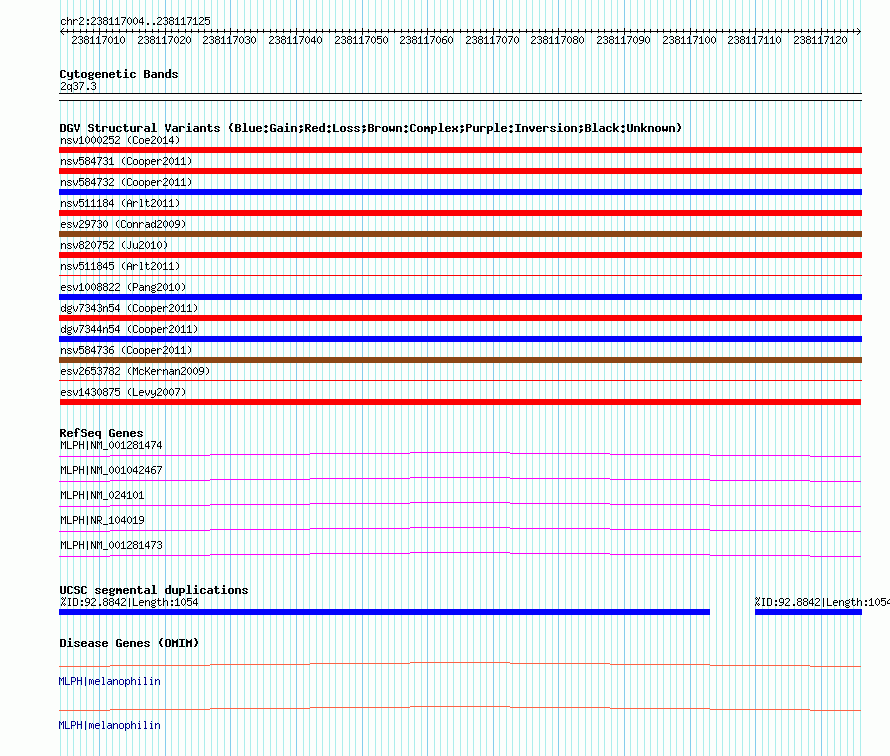The height and width of the screenshot is (756, 890).
Task: Select the RefSeq Genes track heading
Action: (x=101, y=433)
